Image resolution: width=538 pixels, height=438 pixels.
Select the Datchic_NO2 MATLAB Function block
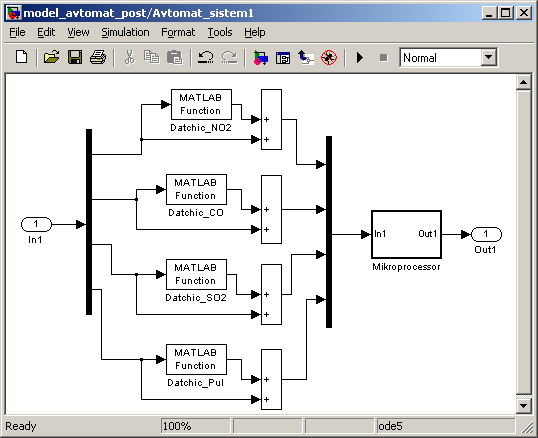pos(201,104)
